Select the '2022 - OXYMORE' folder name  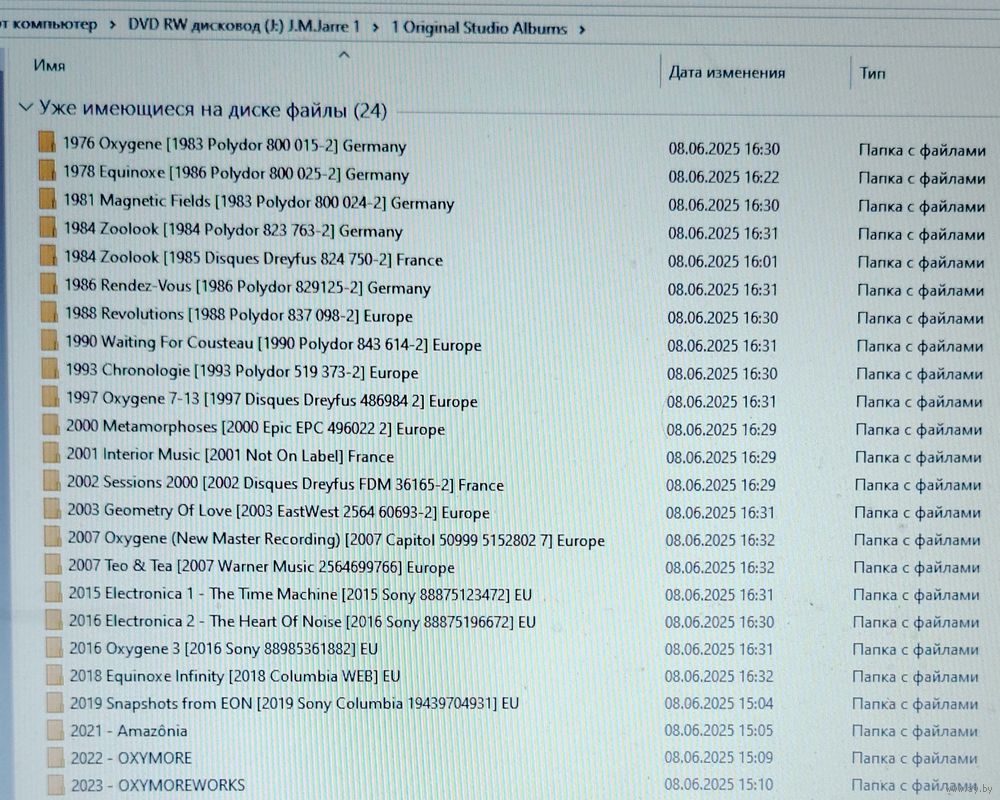click(131, 758)
